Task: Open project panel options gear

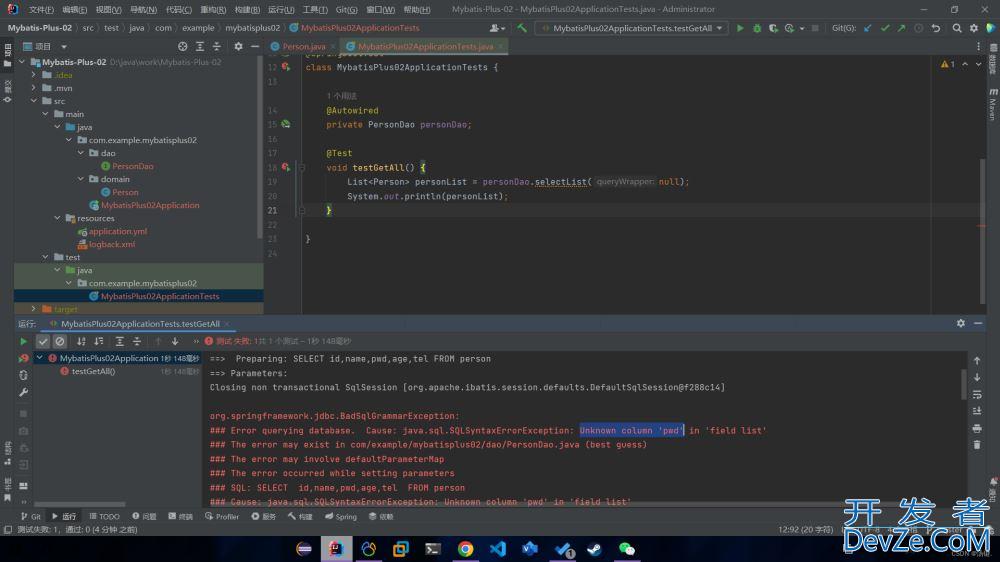Action: [238, 47]
